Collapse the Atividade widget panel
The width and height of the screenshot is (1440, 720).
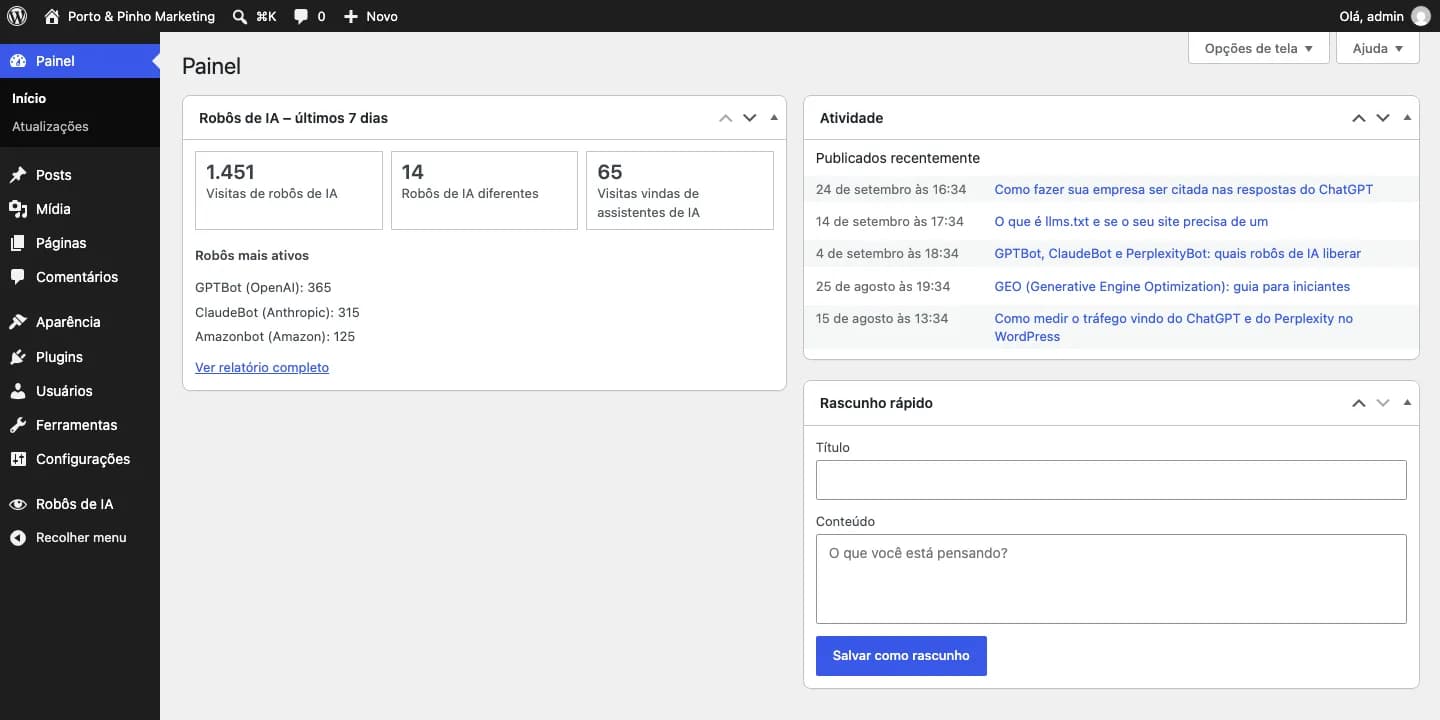tap(1407, 118)
